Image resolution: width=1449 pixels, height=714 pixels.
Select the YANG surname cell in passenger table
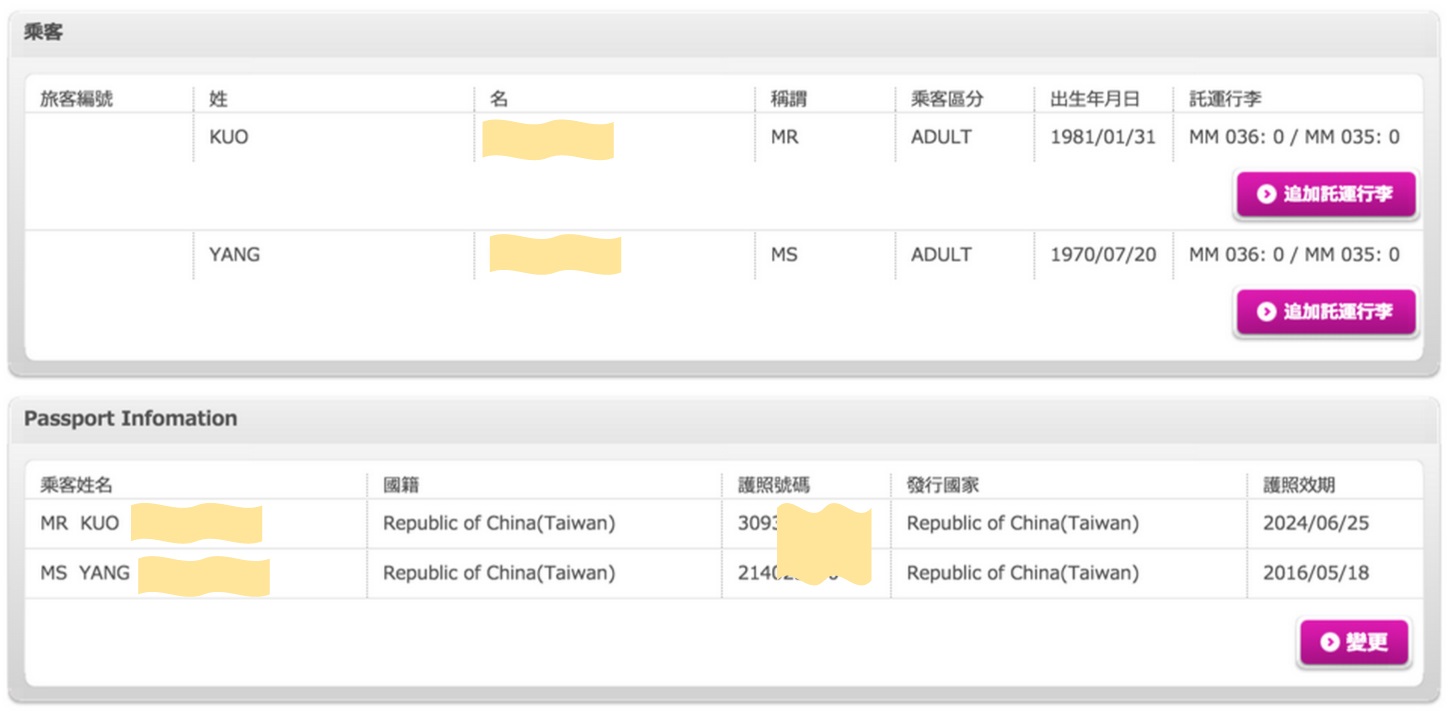click(234, 255)
